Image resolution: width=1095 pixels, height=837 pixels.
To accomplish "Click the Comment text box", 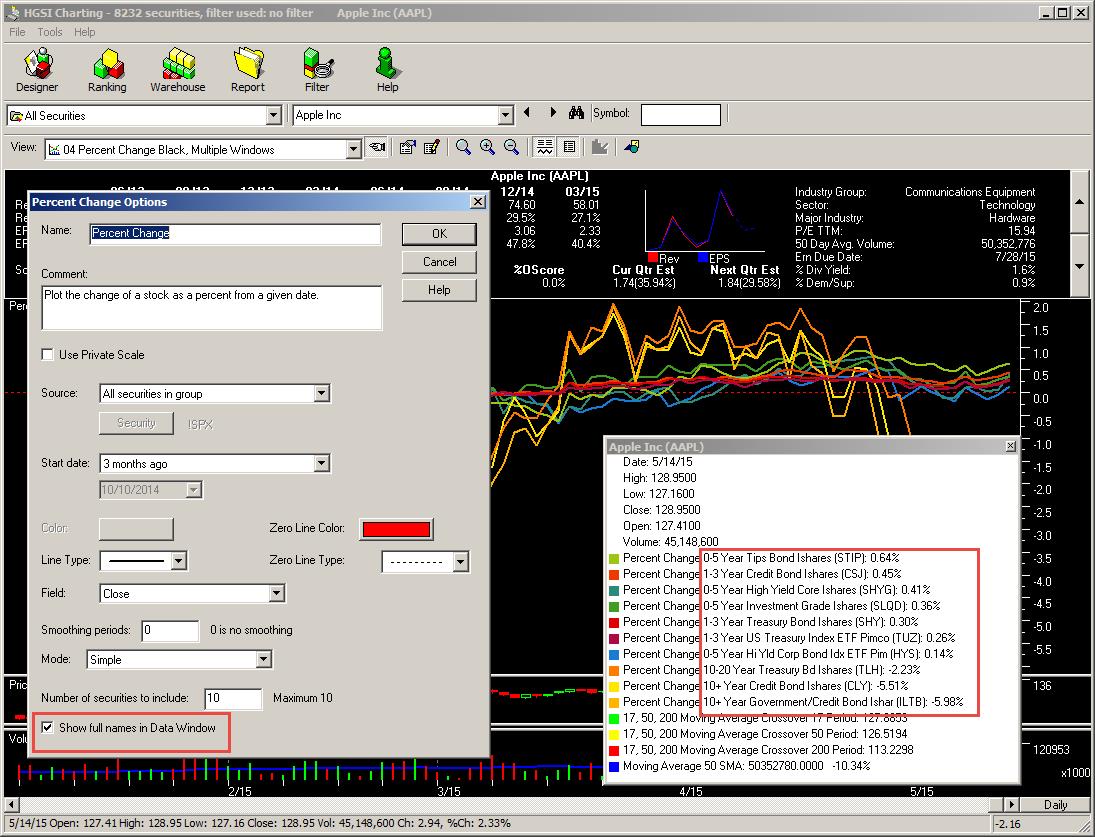I will pyautogui.click(x=212, y=307).
